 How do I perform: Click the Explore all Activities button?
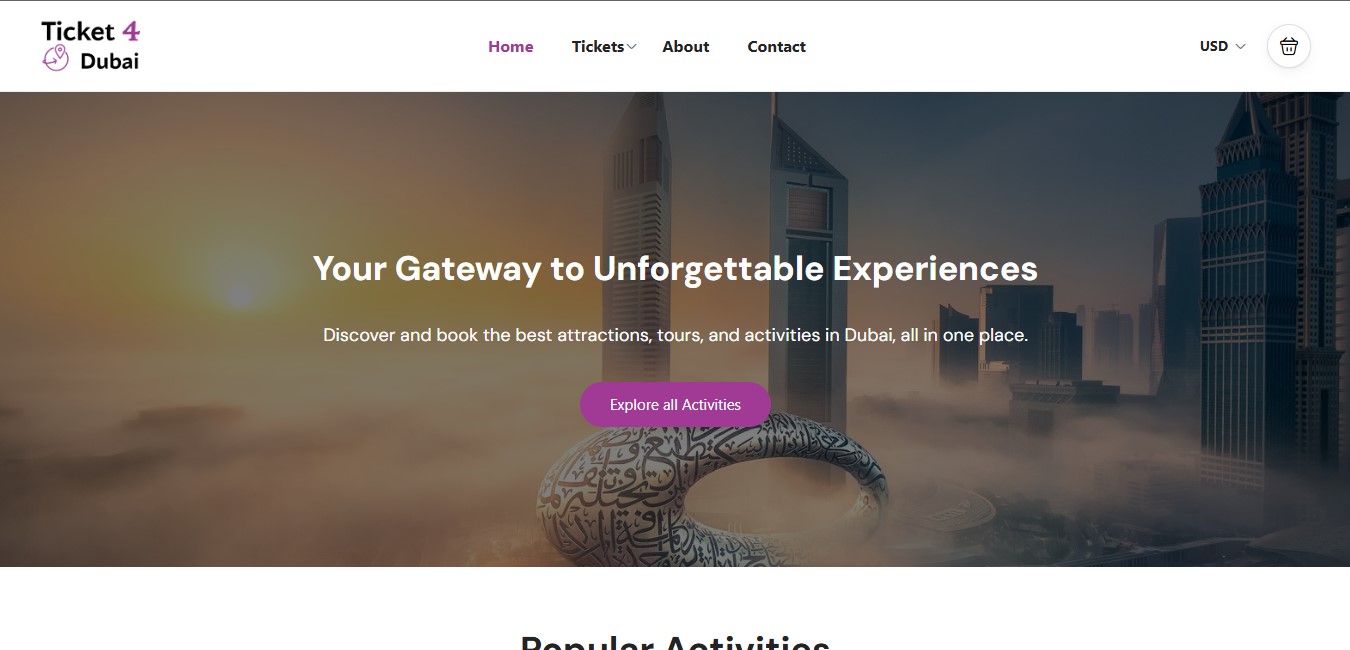pos(675,405)
